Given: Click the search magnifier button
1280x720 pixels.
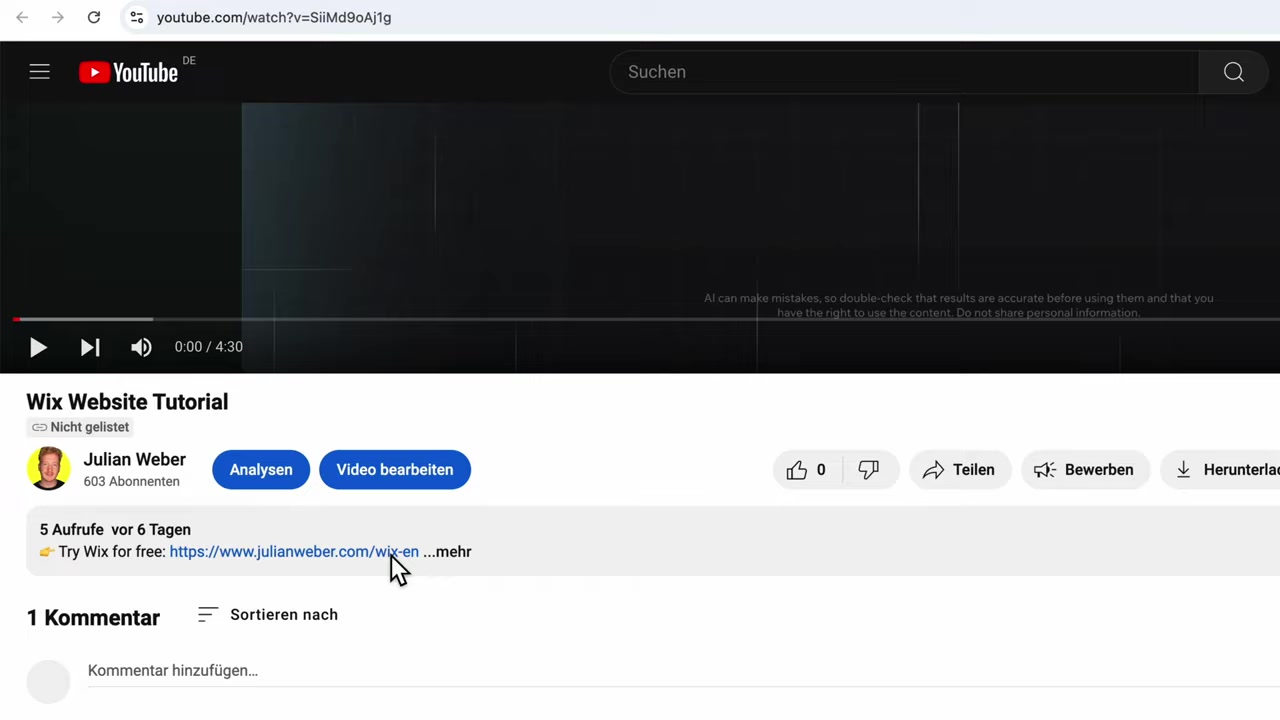Looking at the screenshot, I should [1233, 72].
